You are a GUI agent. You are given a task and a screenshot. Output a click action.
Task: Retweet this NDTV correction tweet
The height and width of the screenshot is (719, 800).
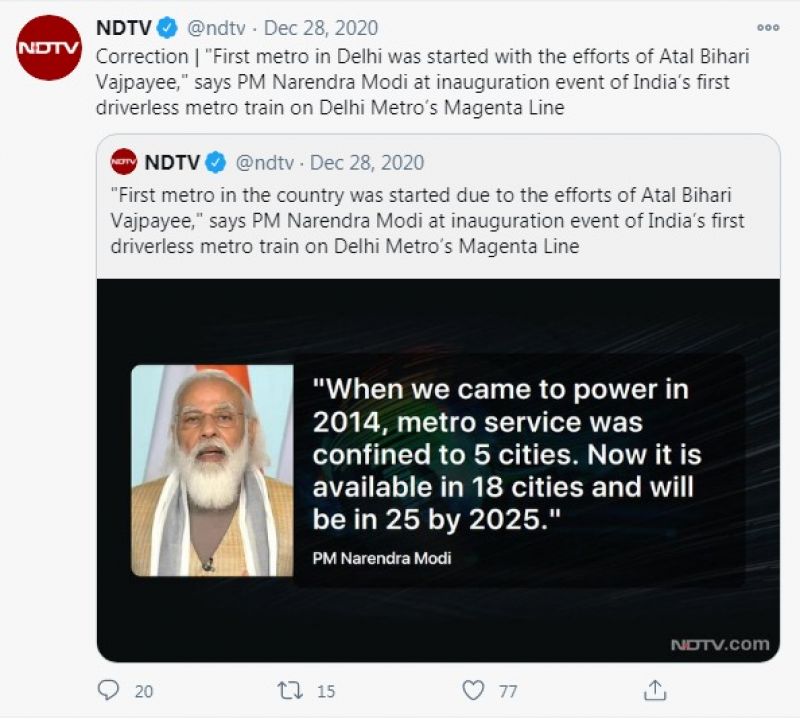tap(289, 689)
